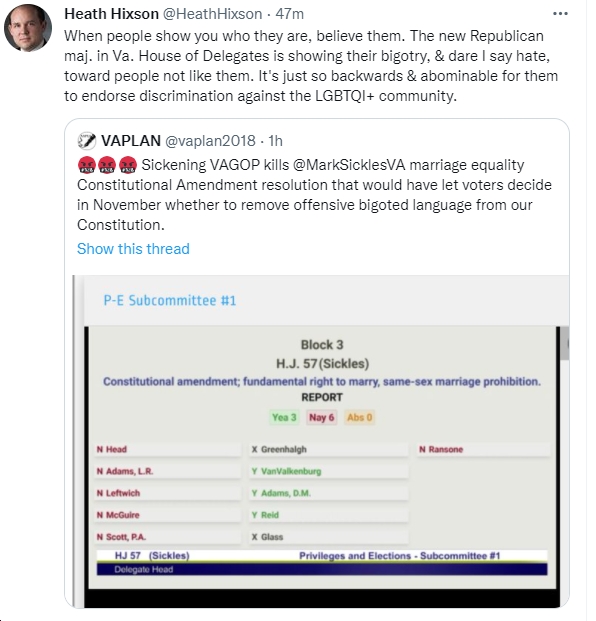Click Show this thread
Viewport: 596px width, 621px height.
[133, 249]
